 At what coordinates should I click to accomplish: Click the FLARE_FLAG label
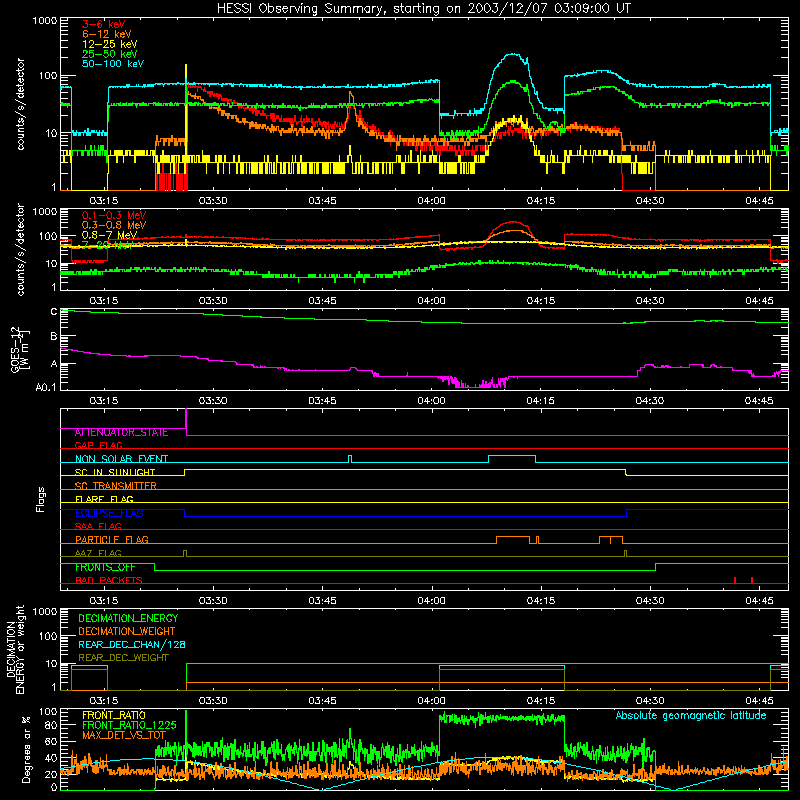(x=104, y=499)
